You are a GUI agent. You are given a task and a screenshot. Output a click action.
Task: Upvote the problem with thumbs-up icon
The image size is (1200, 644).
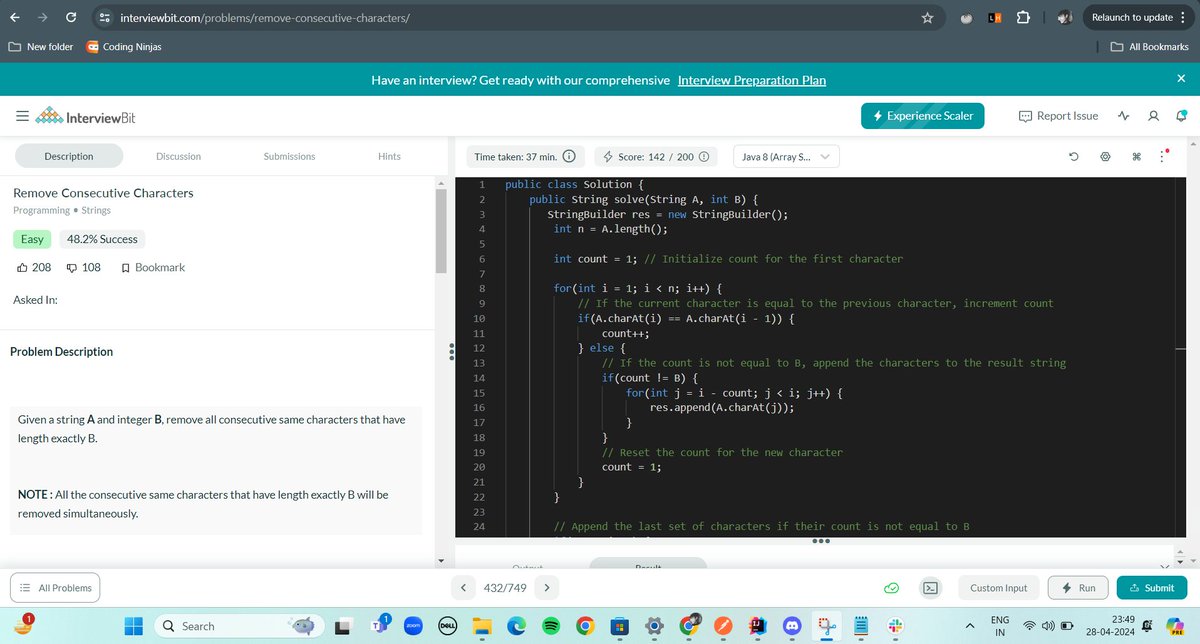coord(23,267)
